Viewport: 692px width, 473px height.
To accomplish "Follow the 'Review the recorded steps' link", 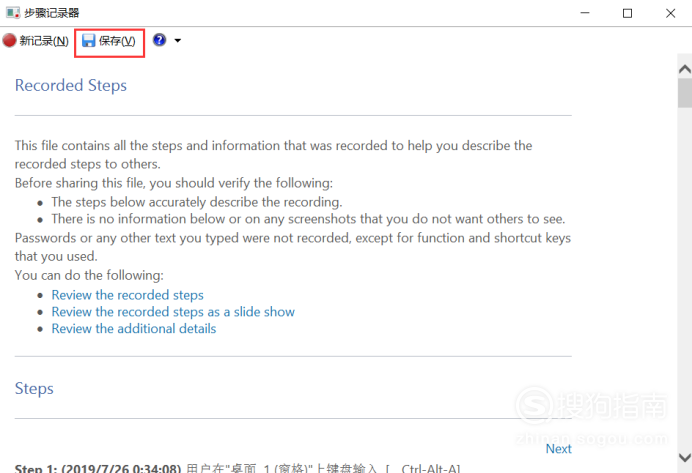I will click(128, 295).
